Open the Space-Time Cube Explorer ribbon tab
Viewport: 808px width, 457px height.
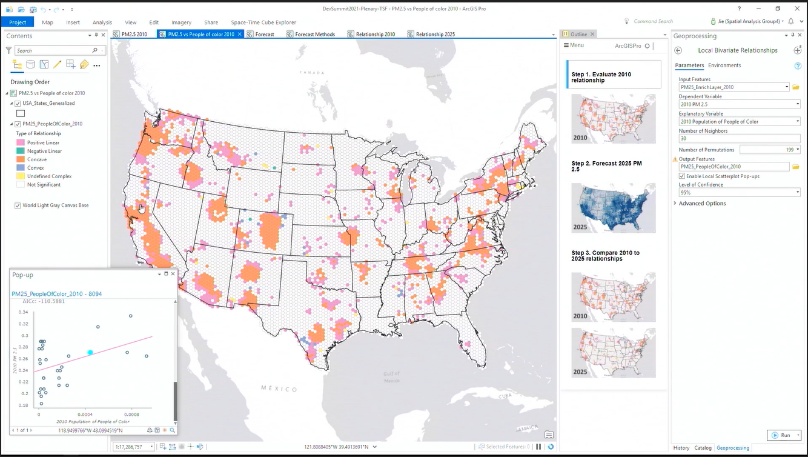pyautogui.click(x=263, y=22)
